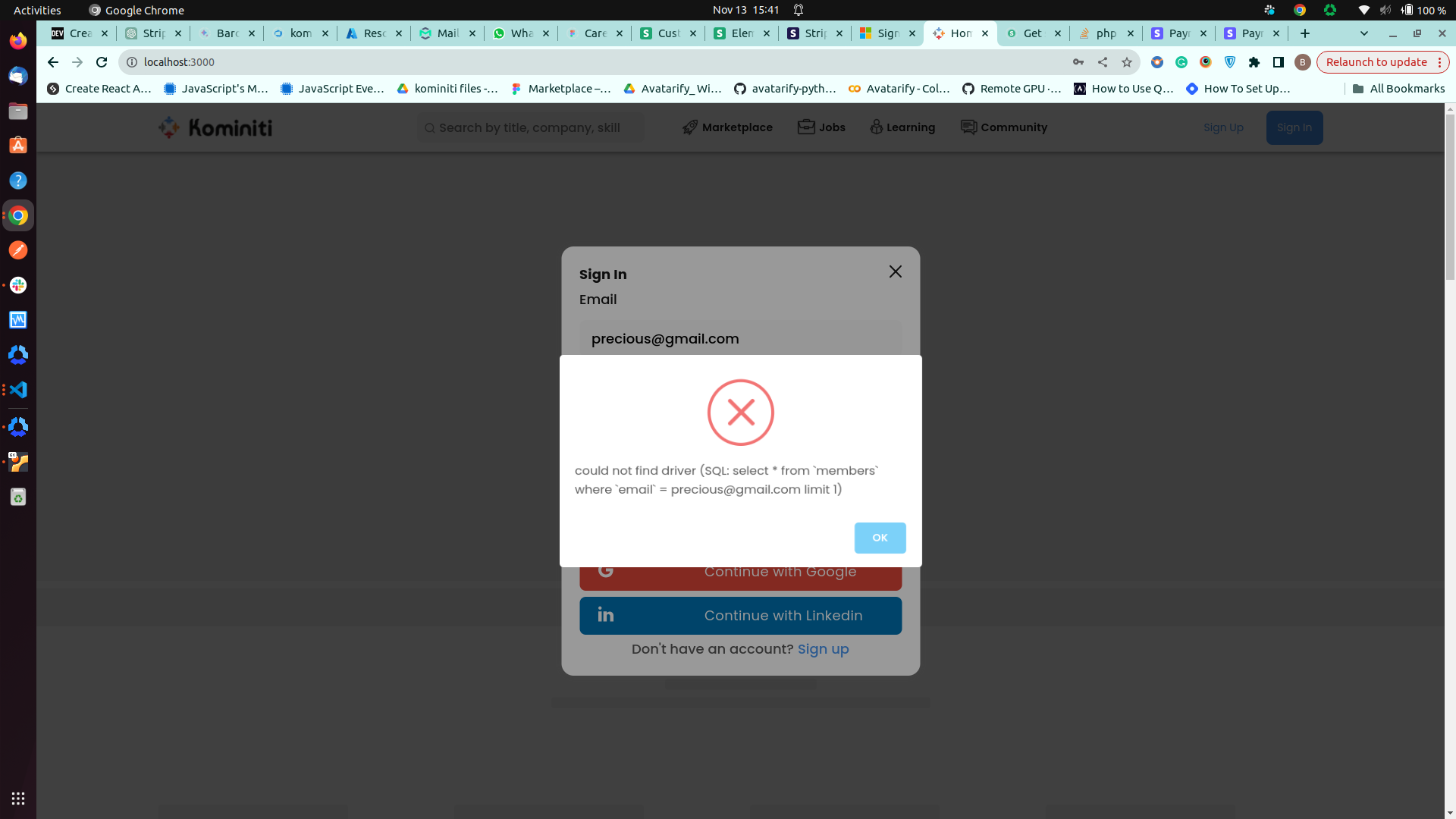1456x819 pixels.
Task: Launch Visual Studio Code from the dock
Action: click(18, 390)
